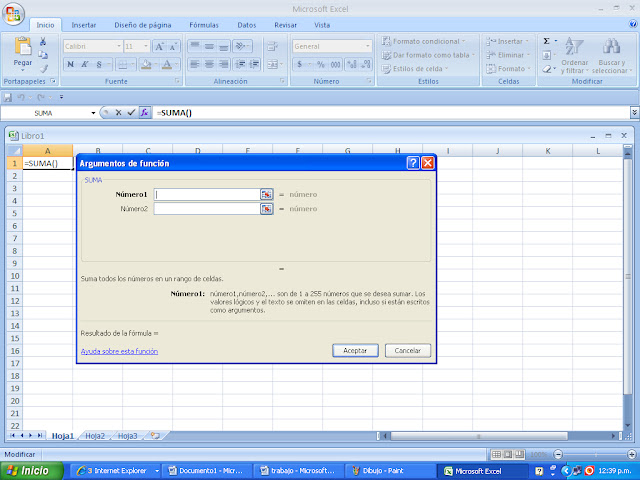Click the merge and center icon
Screen dimensions: 640x480
click(272, 64)
